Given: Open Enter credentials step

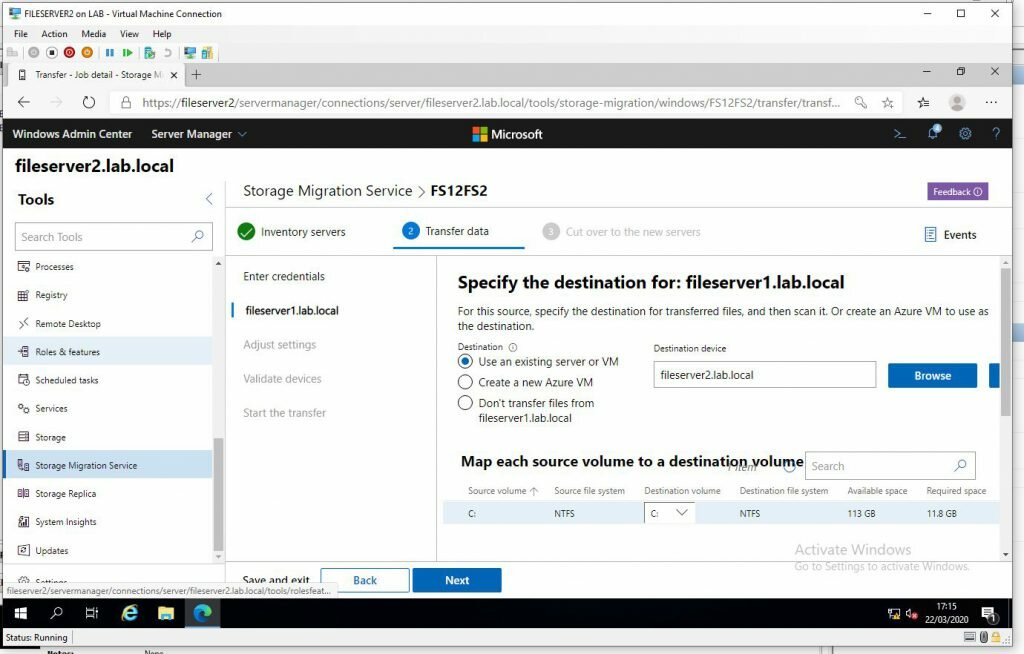Looking at the screenshot, I should pos(283,276).
